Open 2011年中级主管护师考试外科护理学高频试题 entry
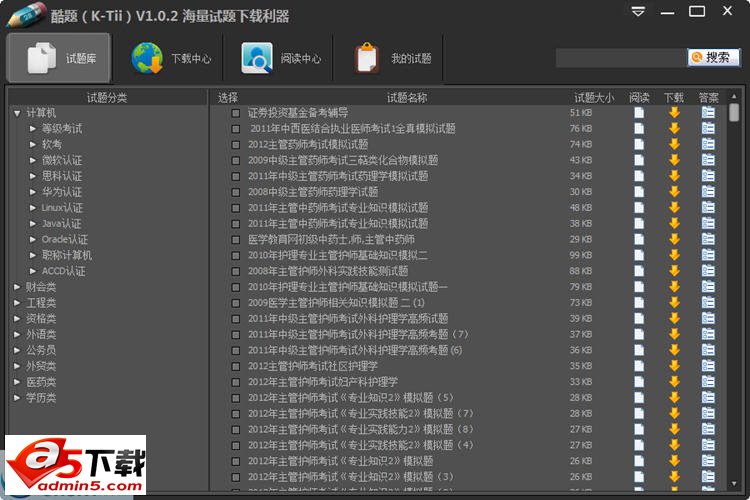 348,319
